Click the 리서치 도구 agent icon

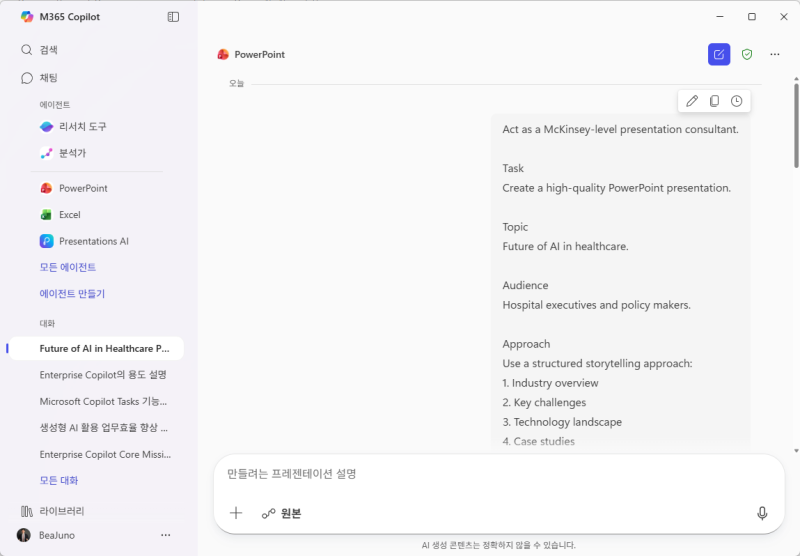tap(46, 127)
